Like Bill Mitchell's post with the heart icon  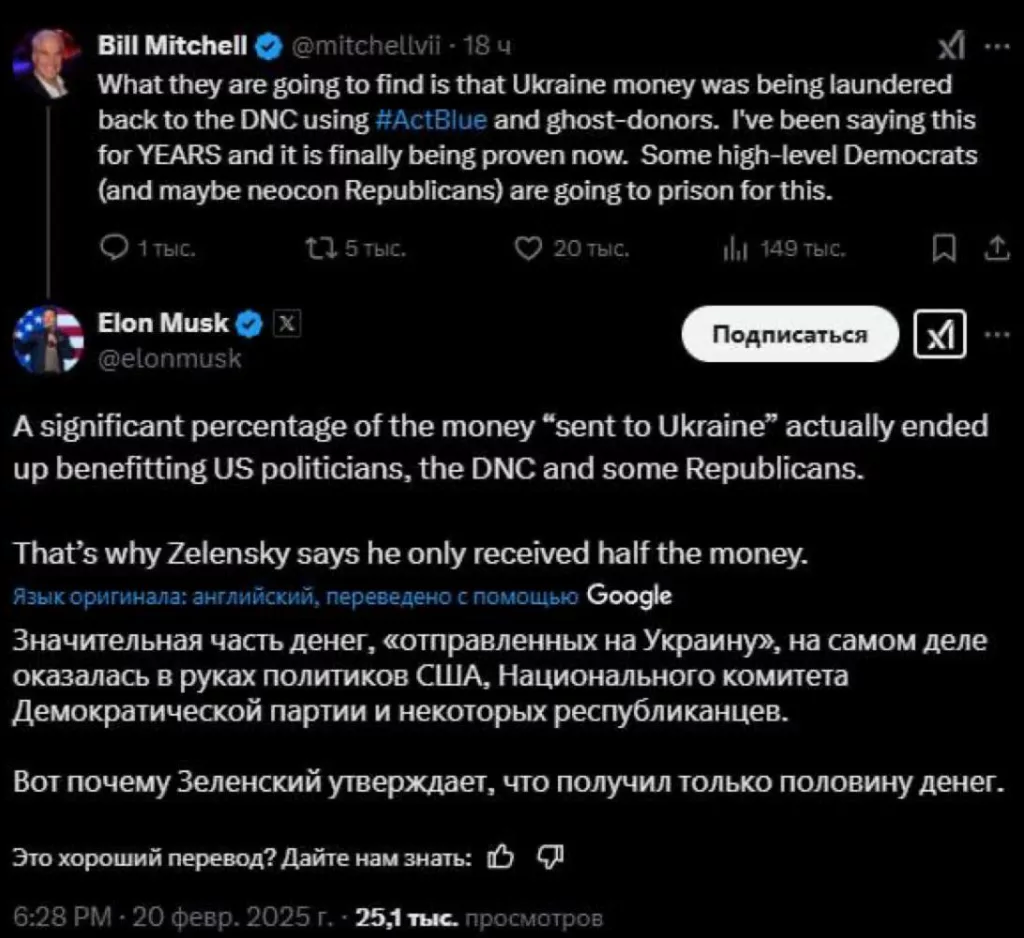(x=527, y=249)
